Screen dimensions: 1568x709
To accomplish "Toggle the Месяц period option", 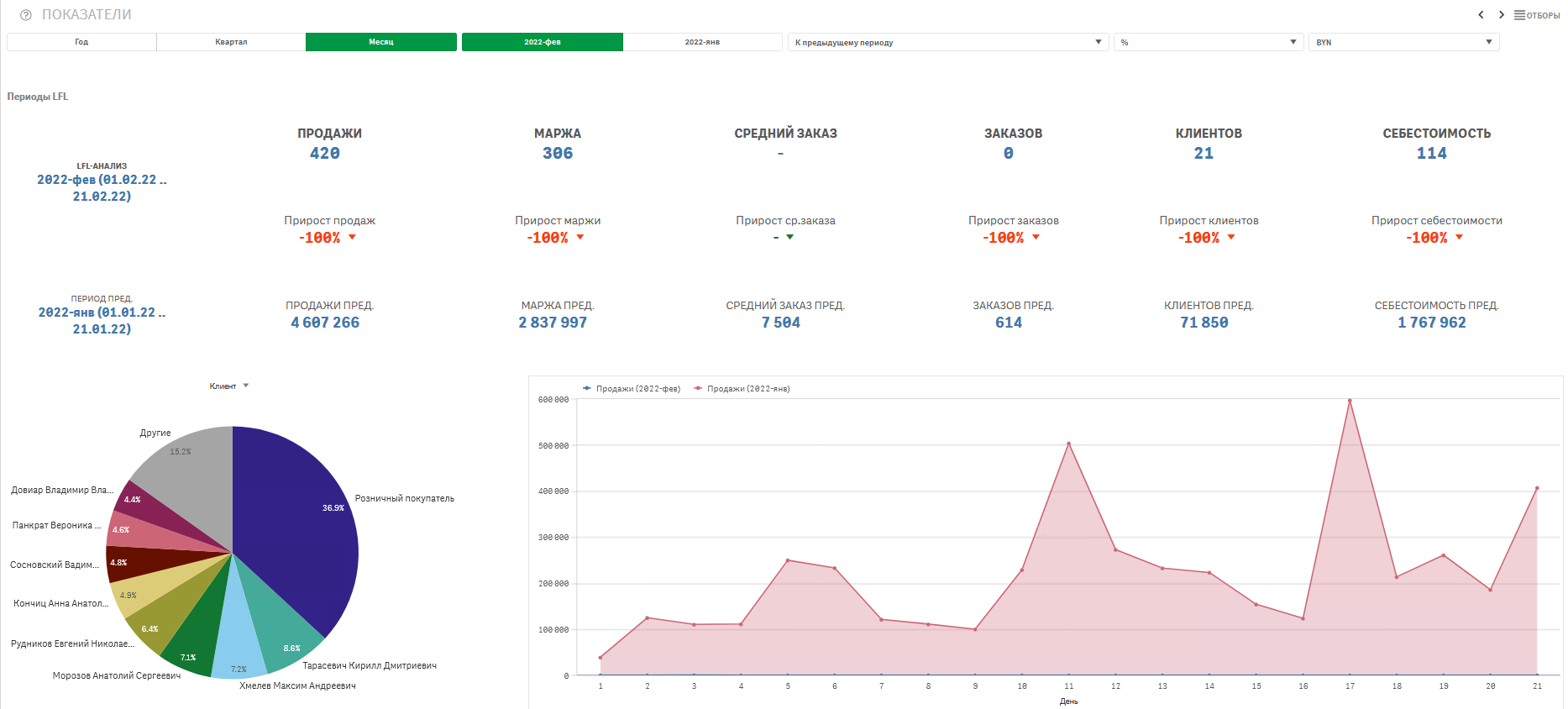I will pyautogui.click(x=381, y=42).
